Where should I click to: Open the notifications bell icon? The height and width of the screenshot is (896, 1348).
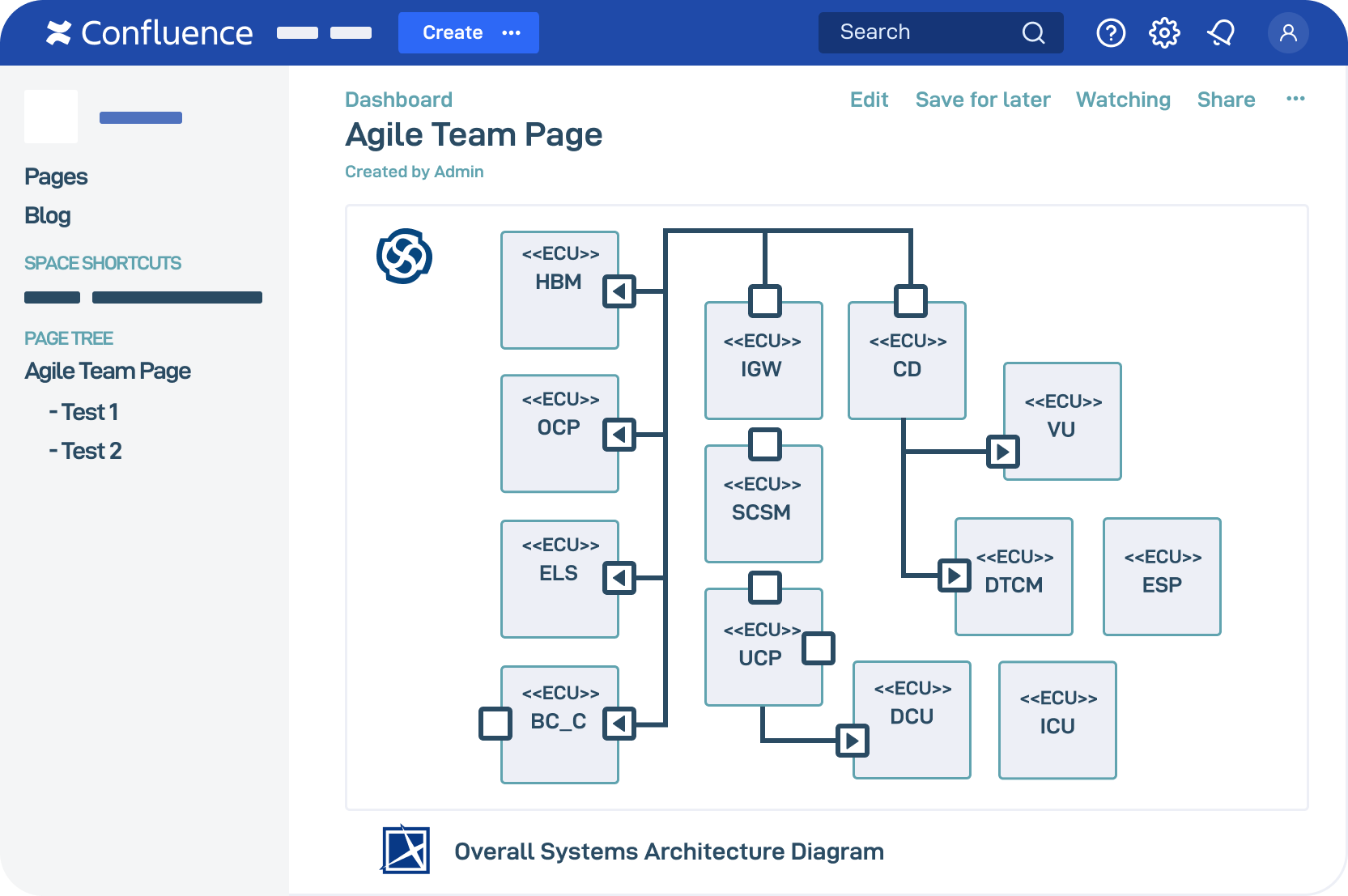(1221, 33)
